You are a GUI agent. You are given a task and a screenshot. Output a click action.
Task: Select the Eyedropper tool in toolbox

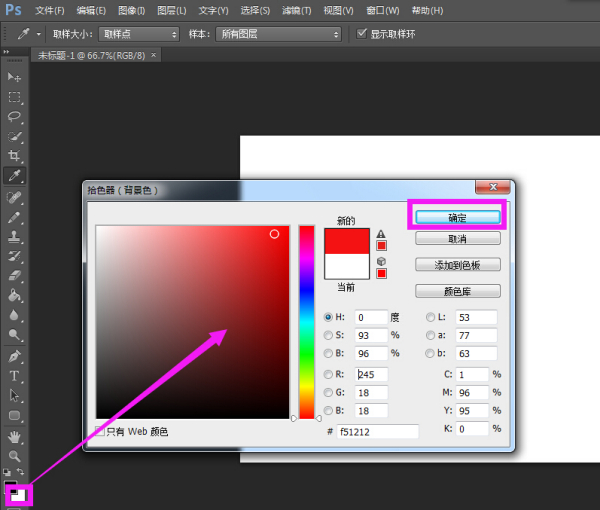coord(14,176)
